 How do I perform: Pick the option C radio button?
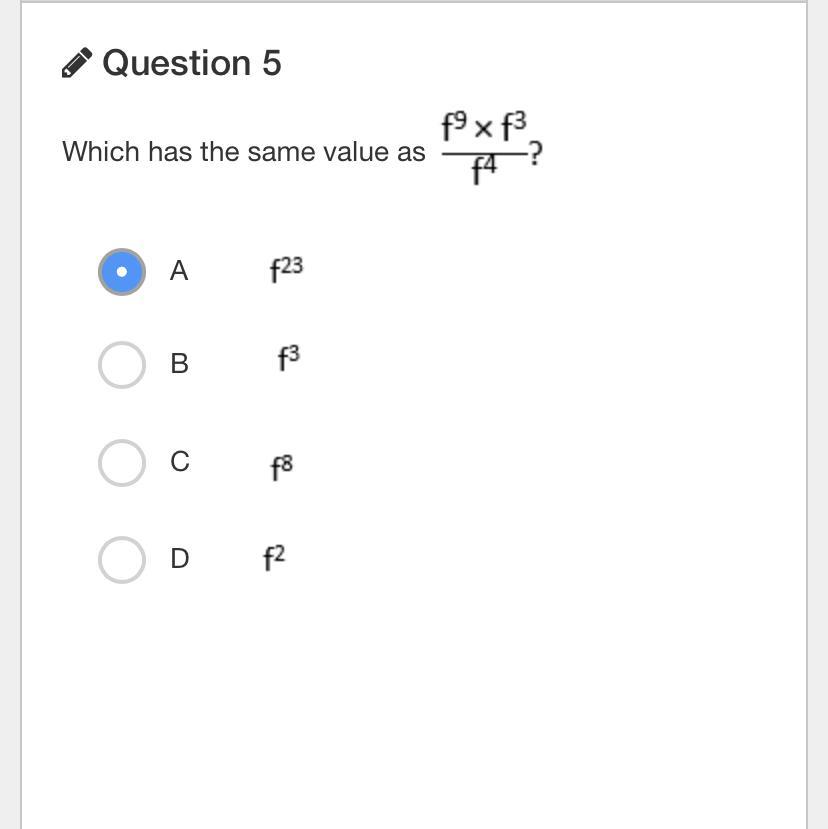(122, 462)
